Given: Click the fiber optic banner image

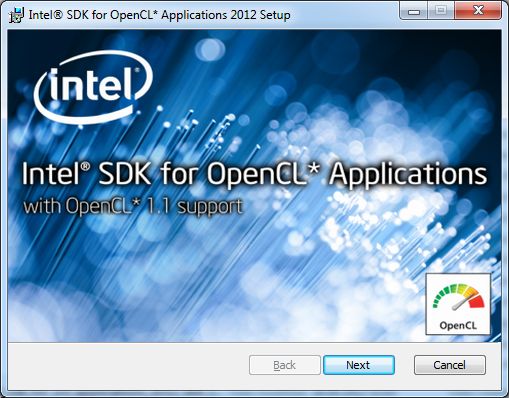Looking at the screenshot, I should click(254, 186).
